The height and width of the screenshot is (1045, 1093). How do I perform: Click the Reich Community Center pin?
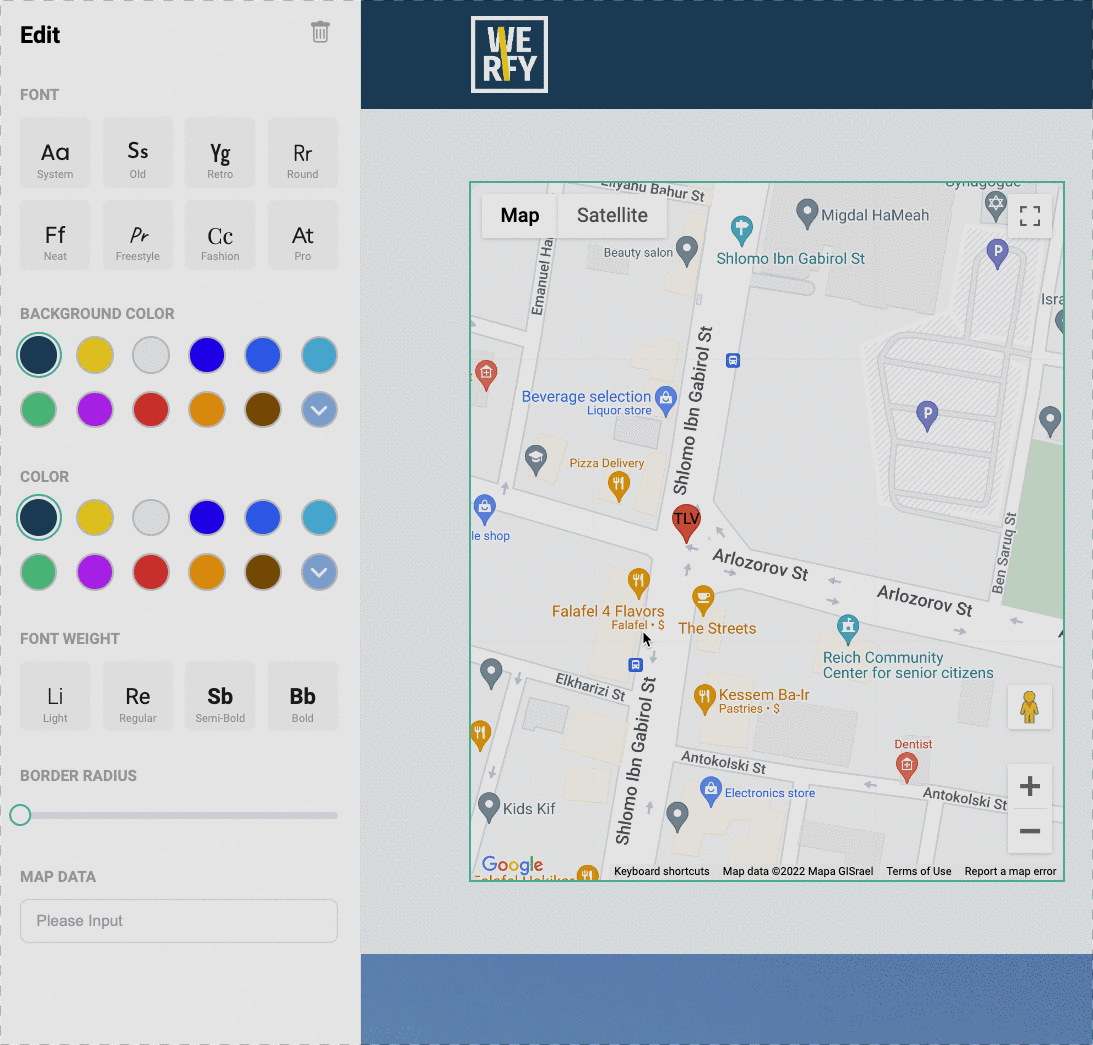click(848, 629)
